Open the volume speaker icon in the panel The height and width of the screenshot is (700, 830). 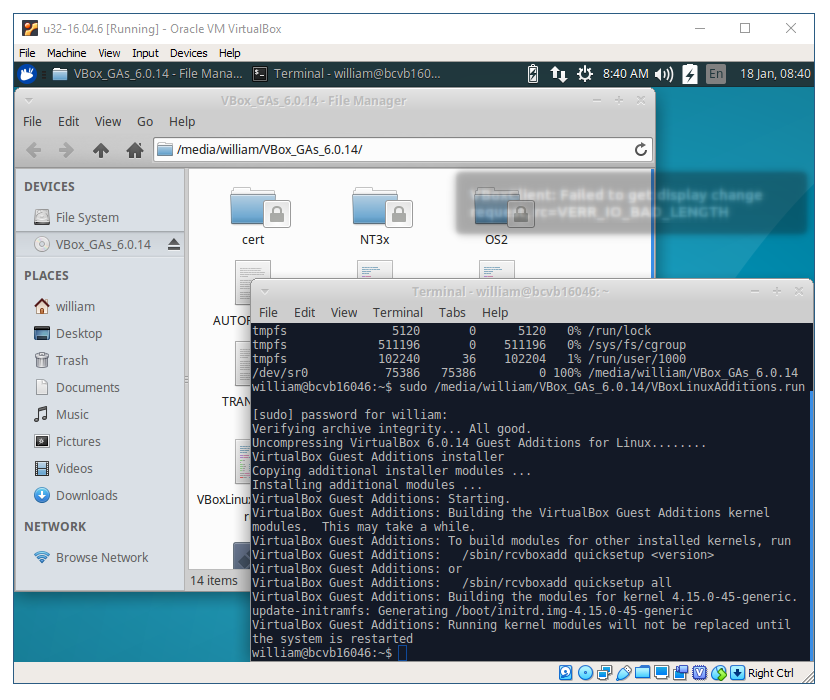click(x=664, y=74)
